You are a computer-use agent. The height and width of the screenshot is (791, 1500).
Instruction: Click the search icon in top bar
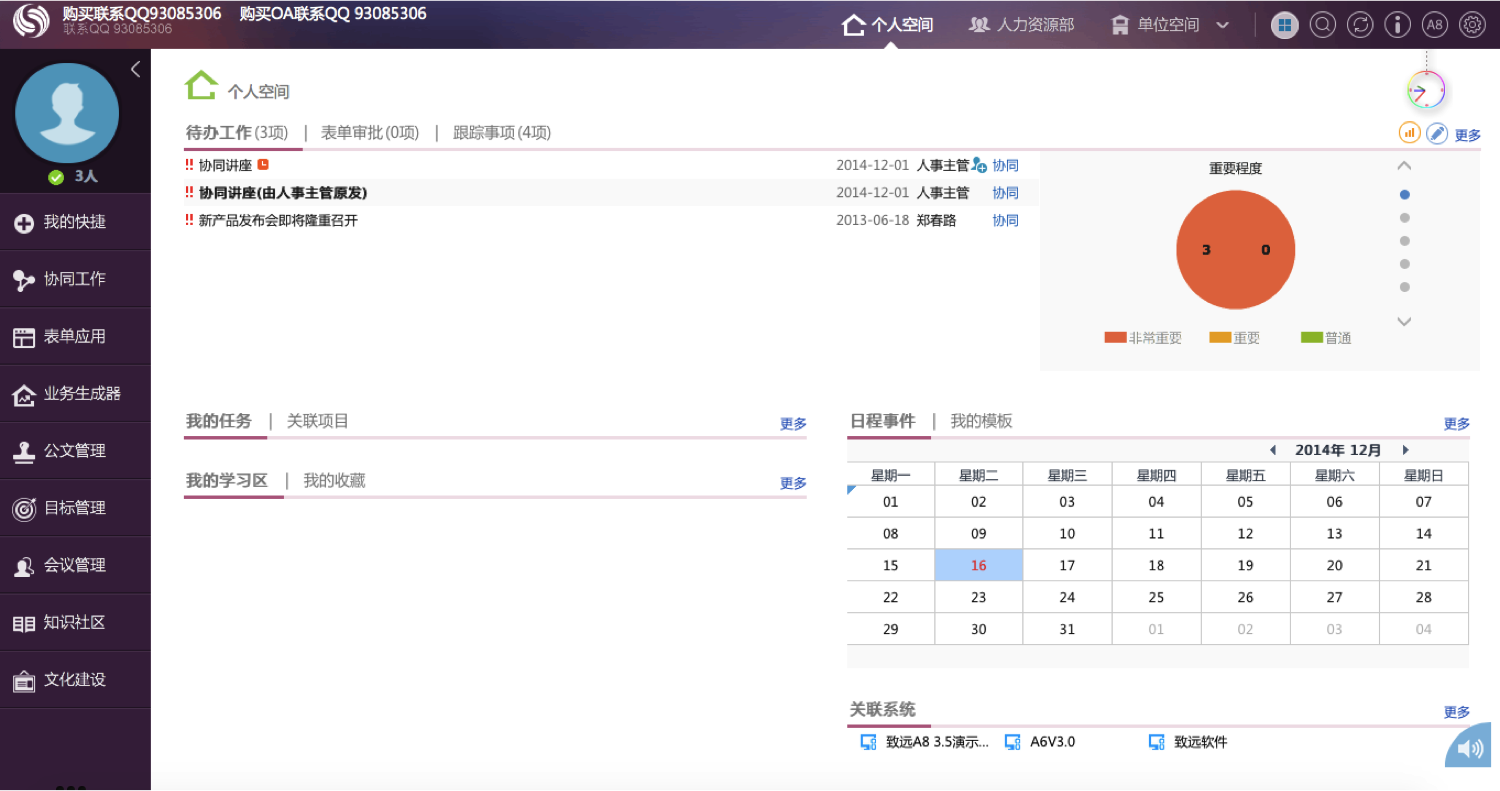[x=1322, y=25]
